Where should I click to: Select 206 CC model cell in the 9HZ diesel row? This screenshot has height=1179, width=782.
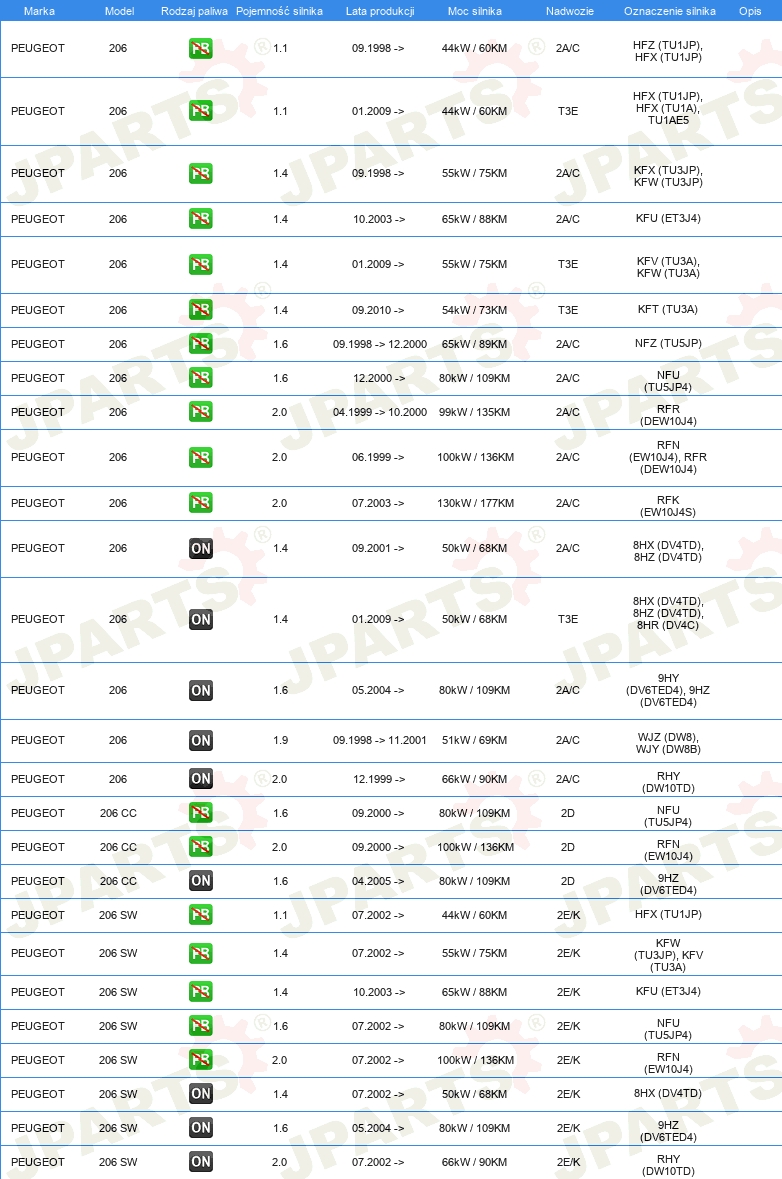click(118, 880)
